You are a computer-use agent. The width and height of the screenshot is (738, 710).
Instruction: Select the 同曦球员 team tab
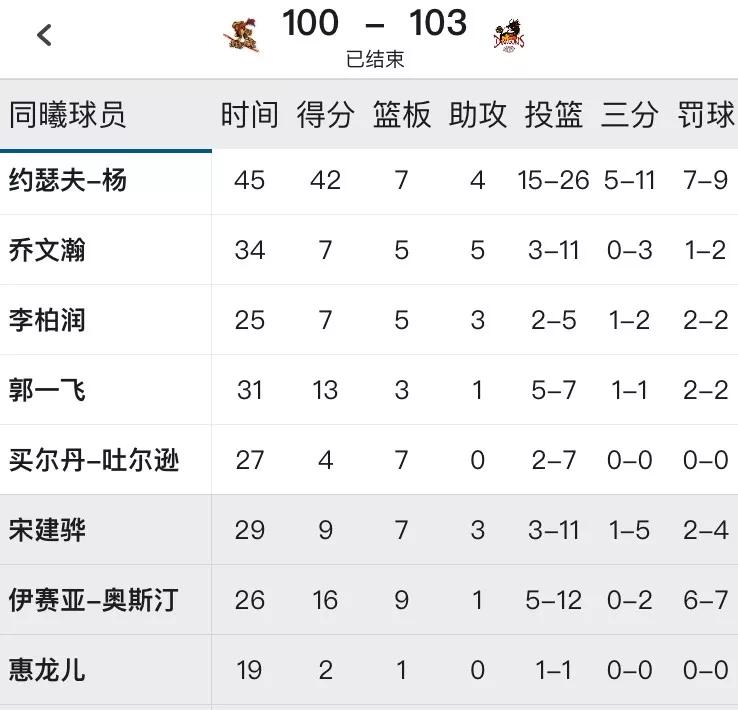click(67, 114)
